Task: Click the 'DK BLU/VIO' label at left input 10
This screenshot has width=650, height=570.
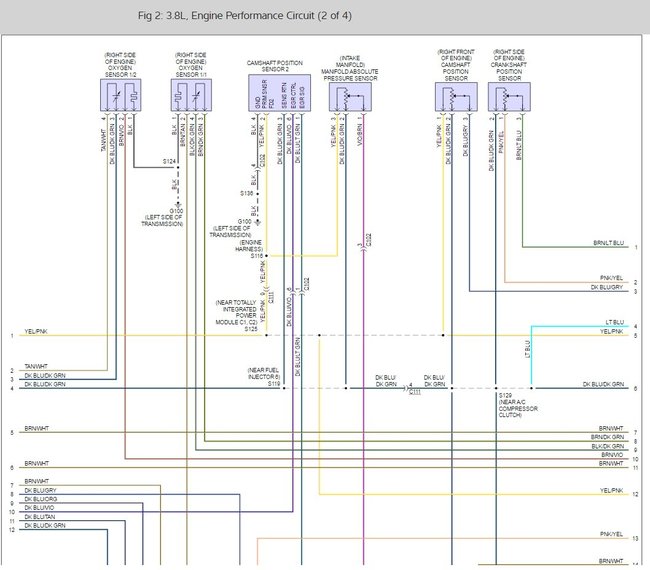Action: tap(39, 507)
